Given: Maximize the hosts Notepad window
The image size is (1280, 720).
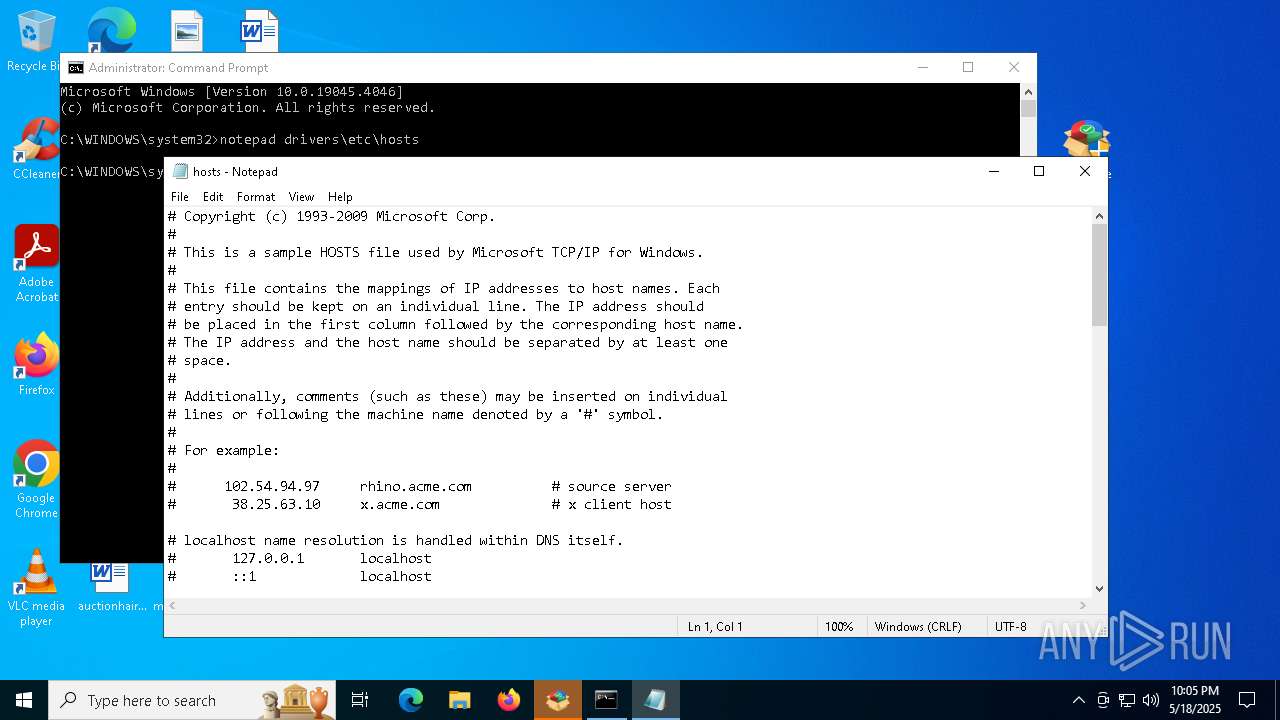Looking at the screenshot, I should pyautogui.click(x=1039, y=171).
